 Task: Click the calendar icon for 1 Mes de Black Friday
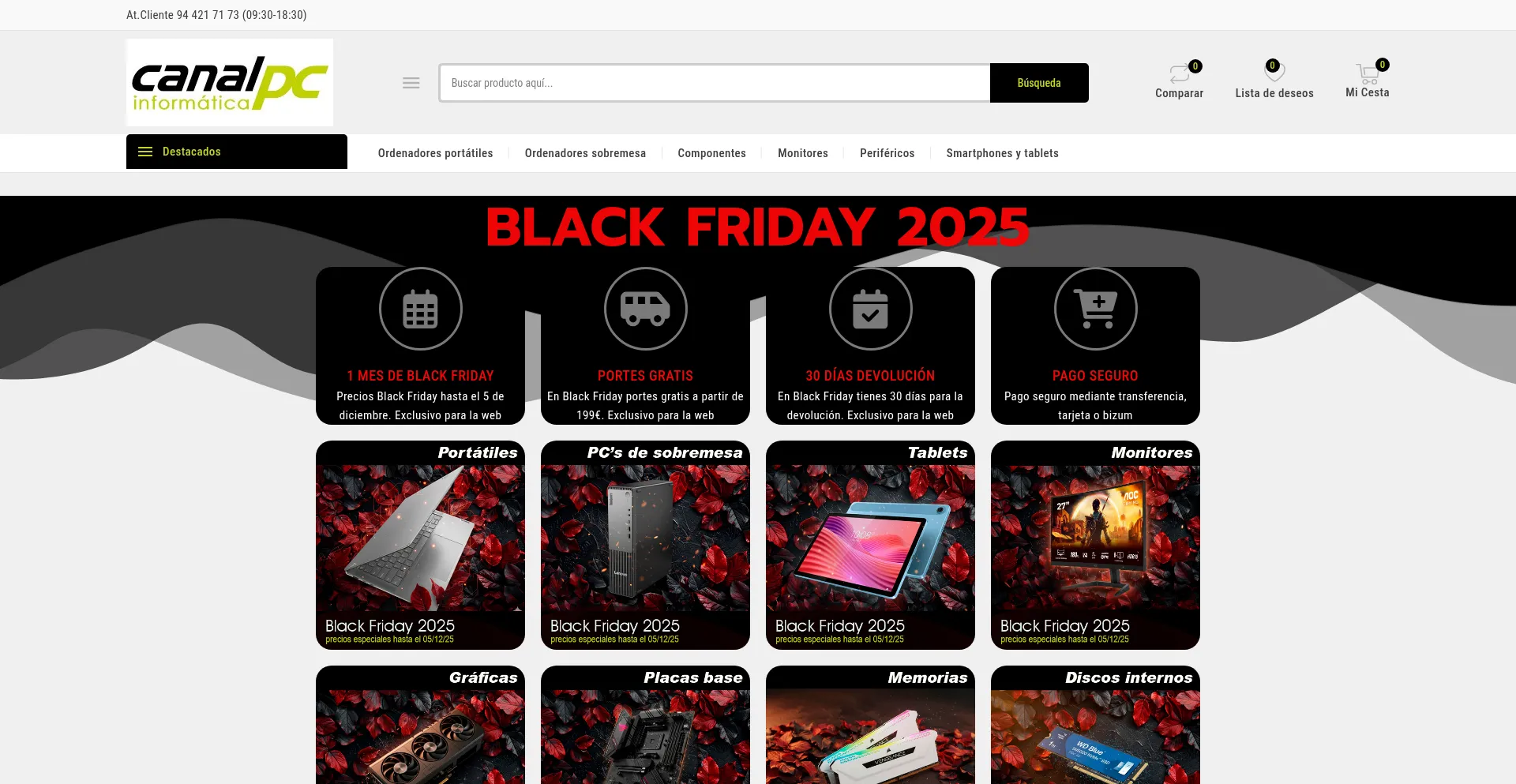[x=420, y=309]
